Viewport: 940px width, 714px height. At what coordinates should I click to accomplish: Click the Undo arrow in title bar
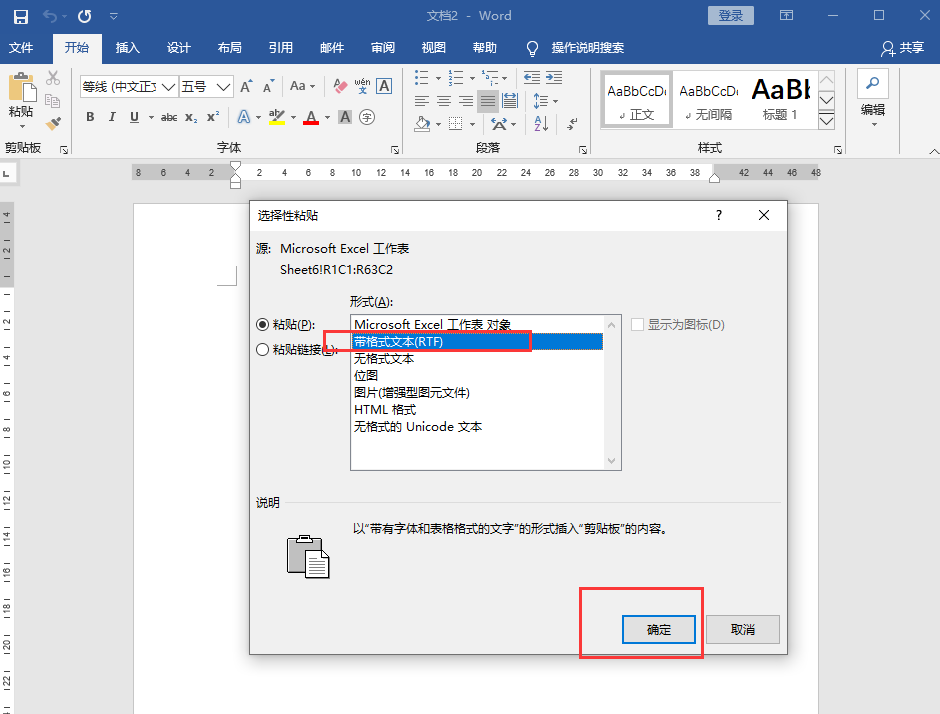coord(50,16)
